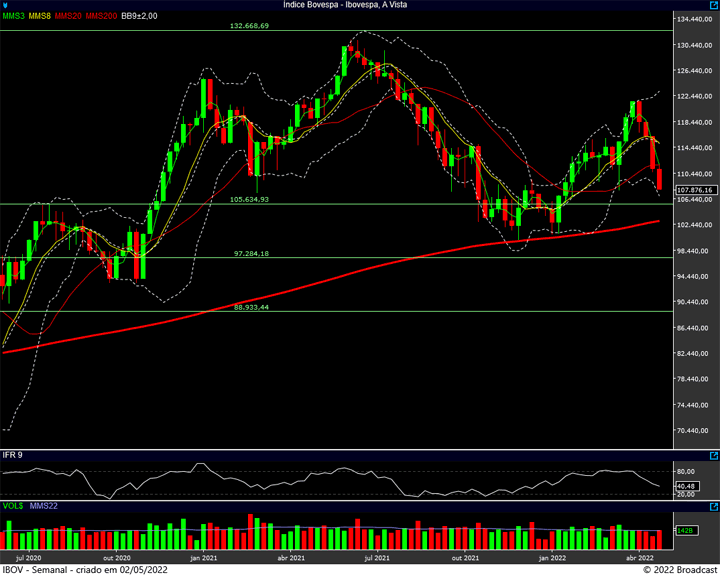Click the IFR value tag 40,48
This screenshot has width=720, height=575.
(686, 488)
